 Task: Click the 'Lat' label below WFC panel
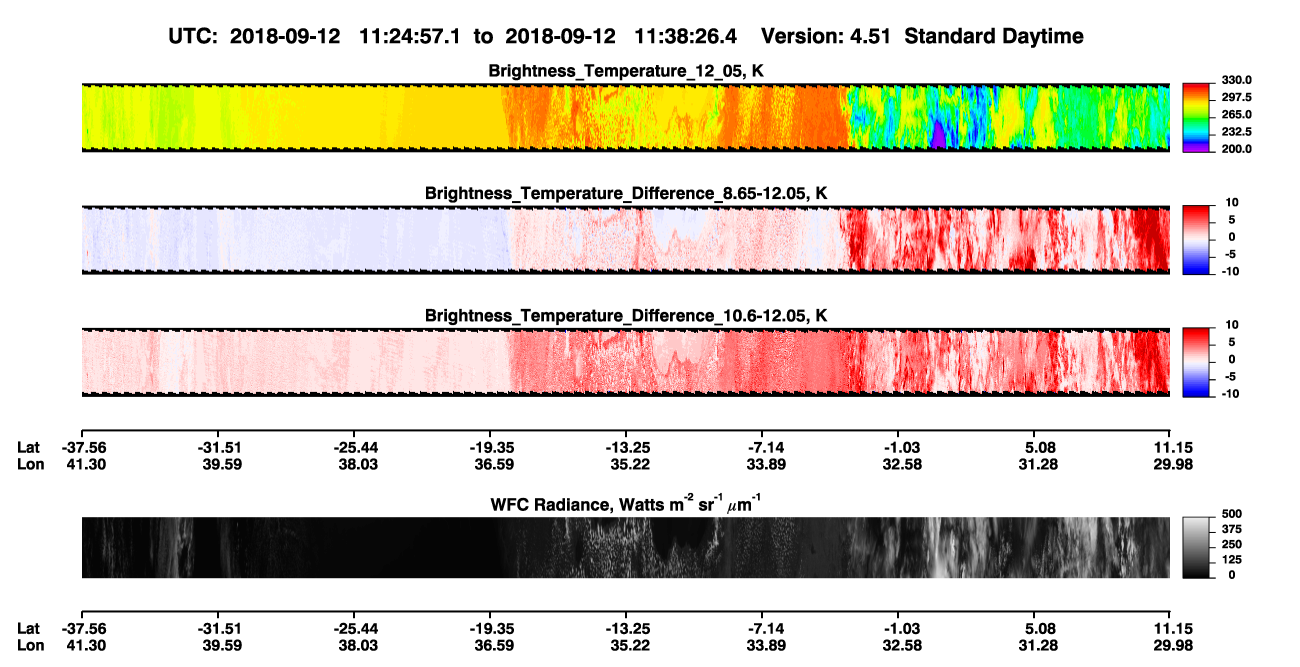28,628
